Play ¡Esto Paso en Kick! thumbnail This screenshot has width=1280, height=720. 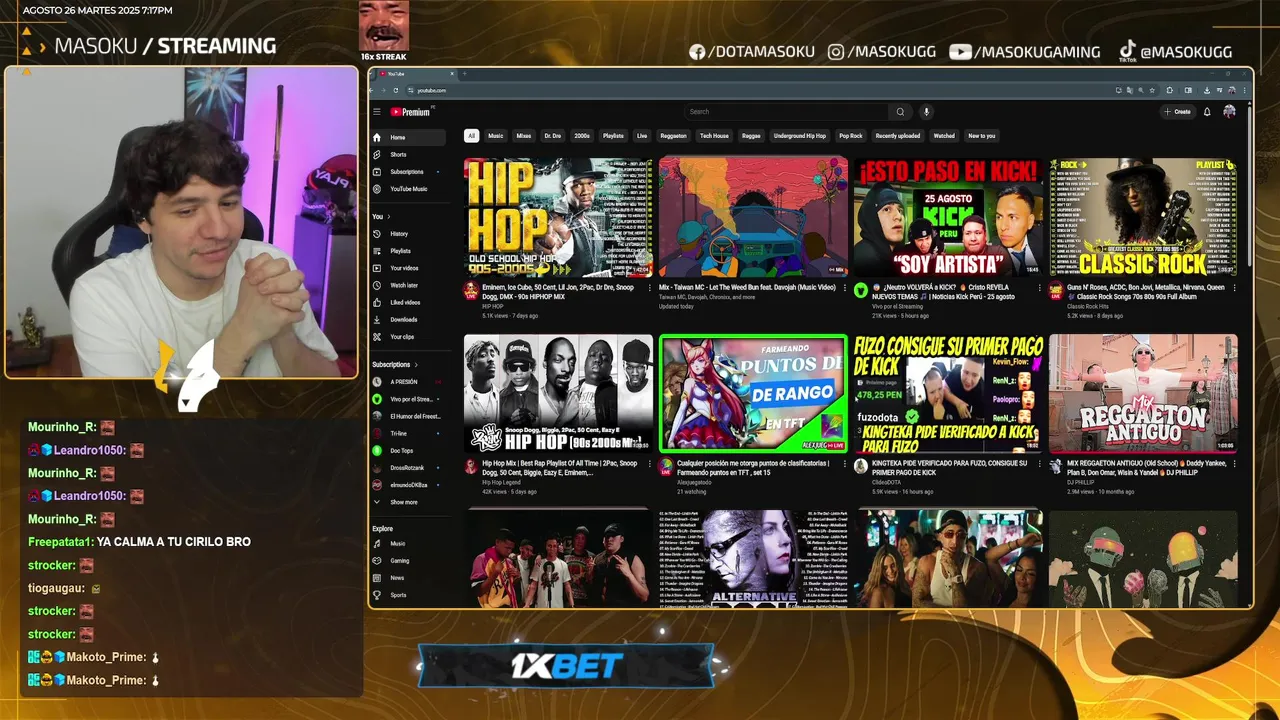pos(948,217)
